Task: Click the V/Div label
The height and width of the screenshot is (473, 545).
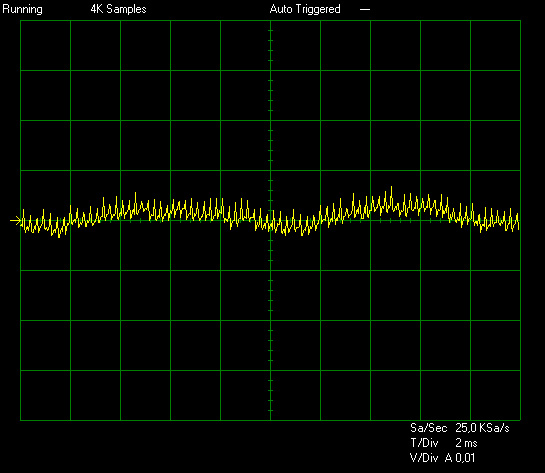Action: pos(424,458)
